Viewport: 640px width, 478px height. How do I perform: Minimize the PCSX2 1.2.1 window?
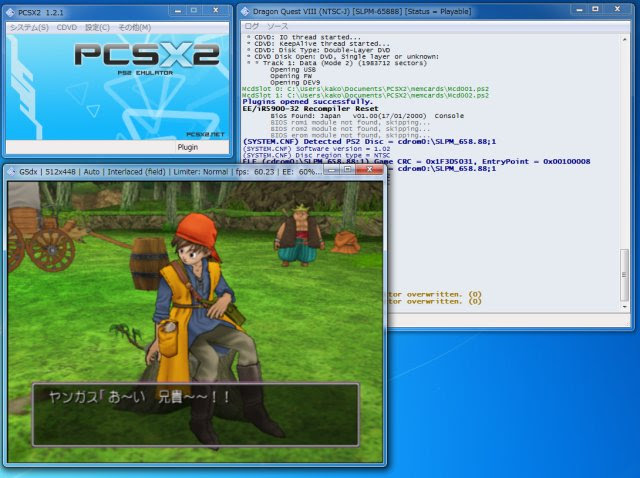[178, 11]
